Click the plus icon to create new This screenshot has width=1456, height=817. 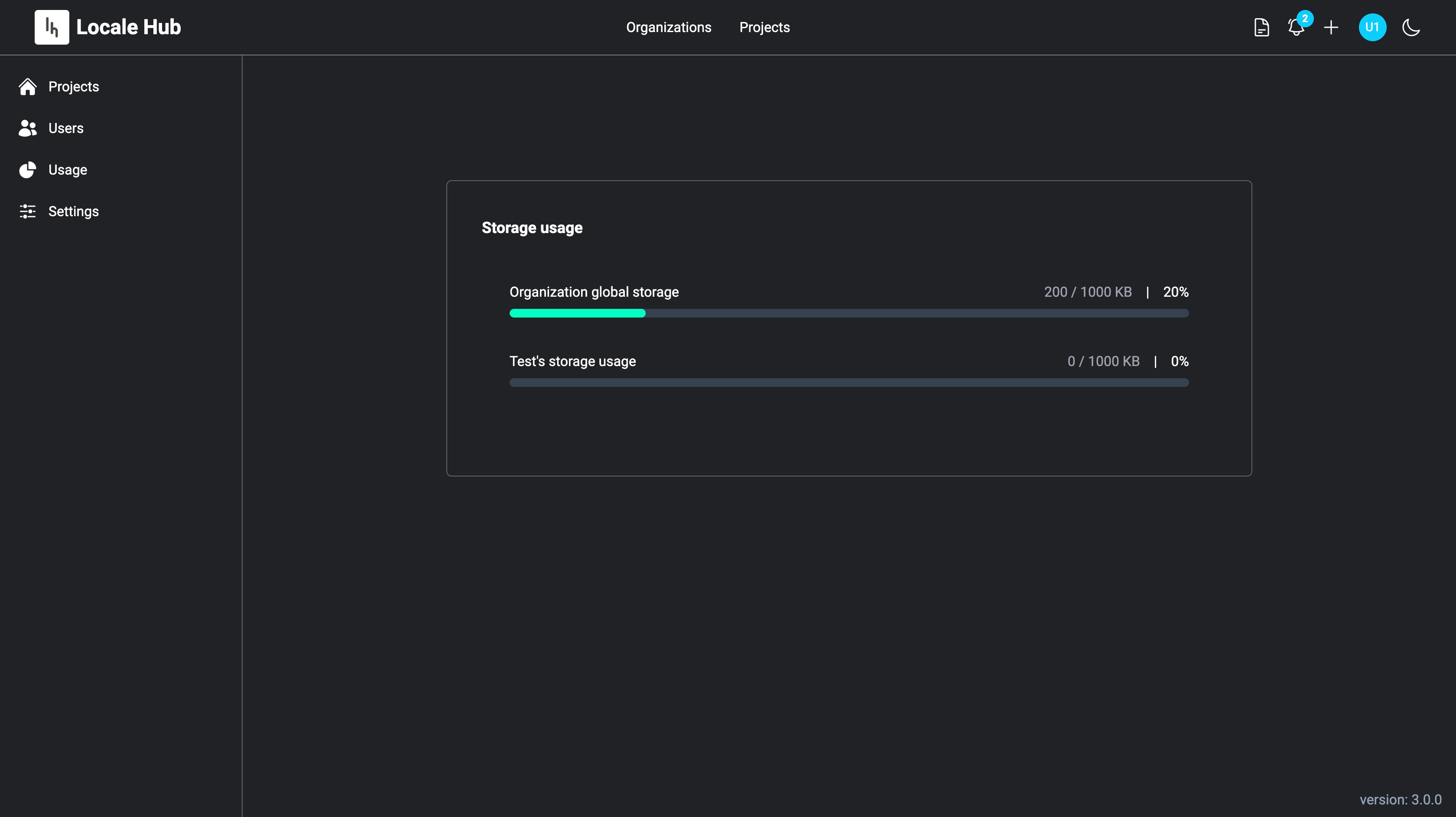click(1331, 27)
